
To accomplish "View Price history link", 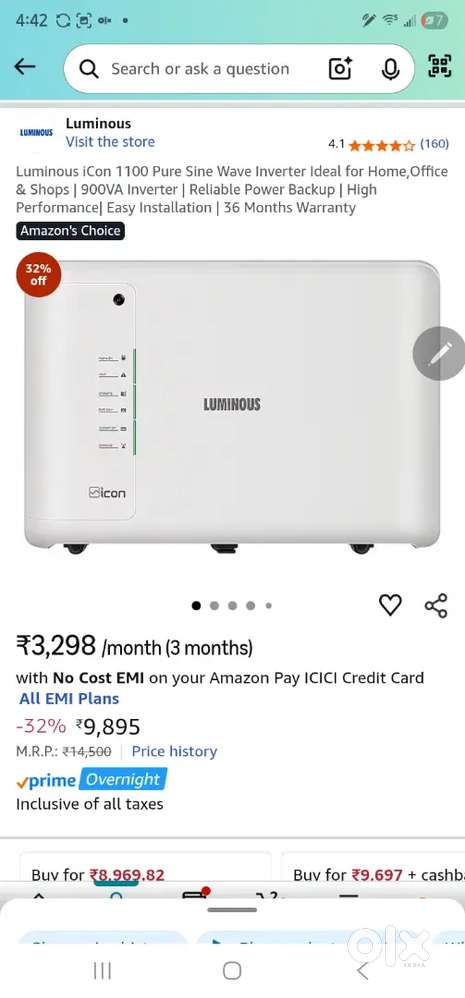I will coord(174,751).
